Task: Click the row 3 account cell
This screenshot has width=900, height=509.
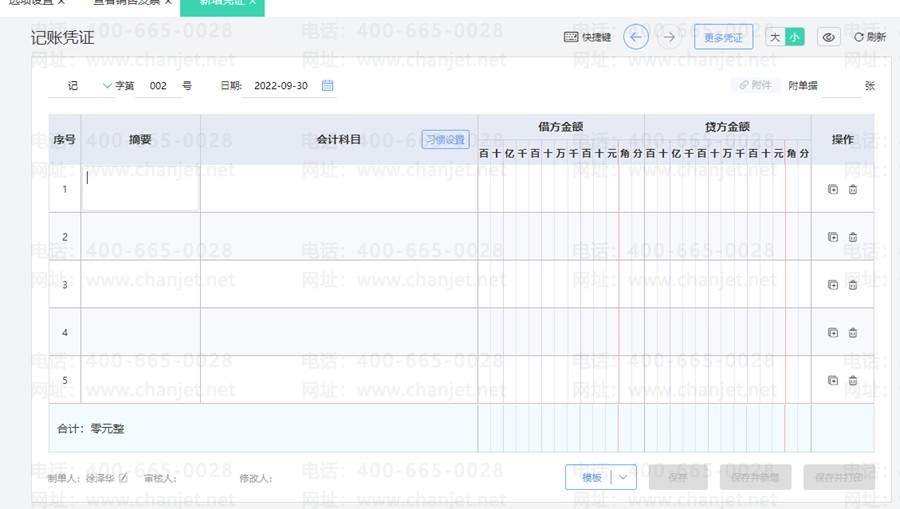Action: tap(339, 284)
